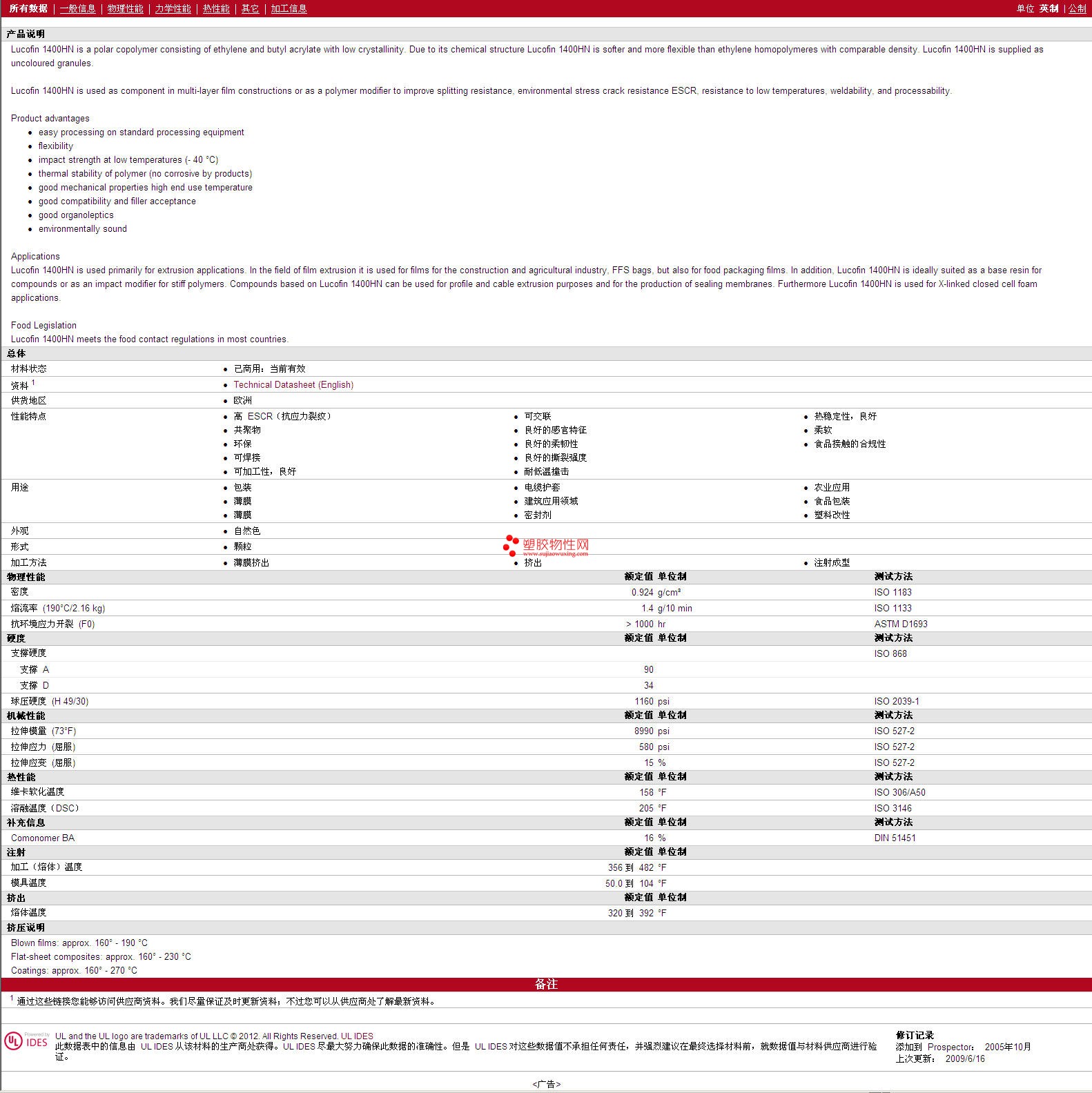The image size is (1092, 1093).
Task: Click the Comonomer BA row label
Action: point(43,838)
